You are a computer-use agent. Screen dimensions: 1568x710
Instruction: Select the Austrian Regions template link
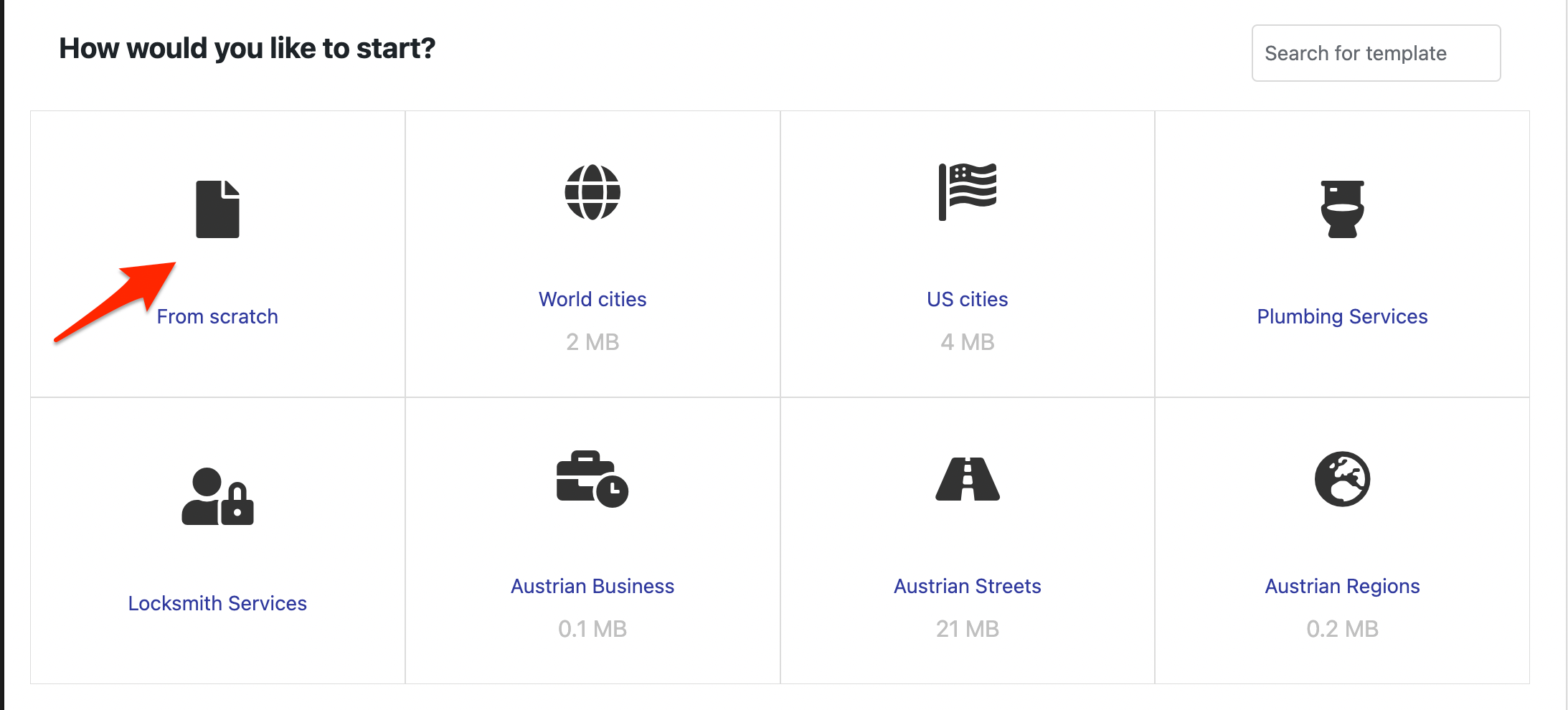pos(1342,586)
